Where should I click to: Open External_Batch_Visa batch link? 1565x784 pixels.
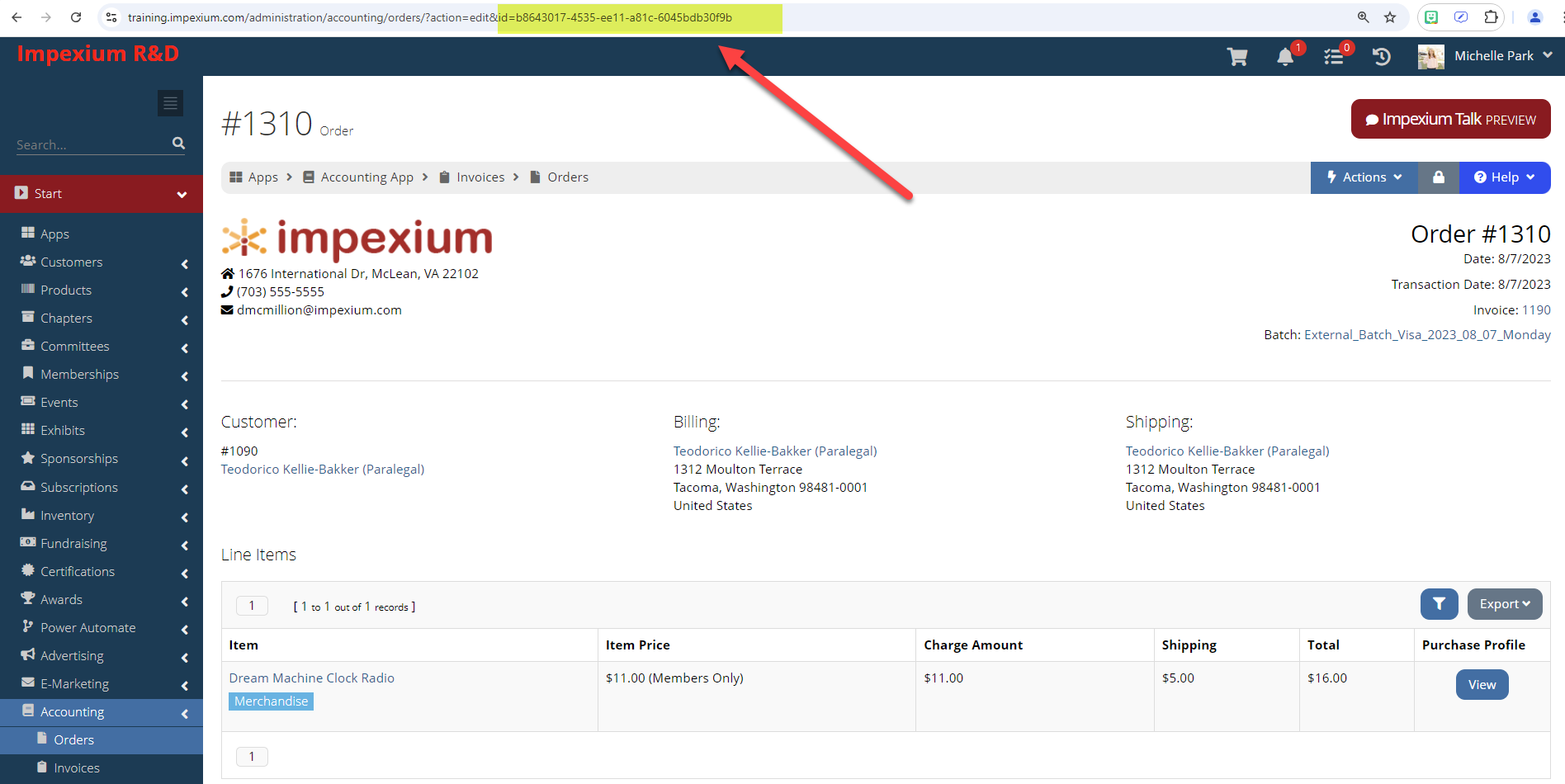(1427, 335)
